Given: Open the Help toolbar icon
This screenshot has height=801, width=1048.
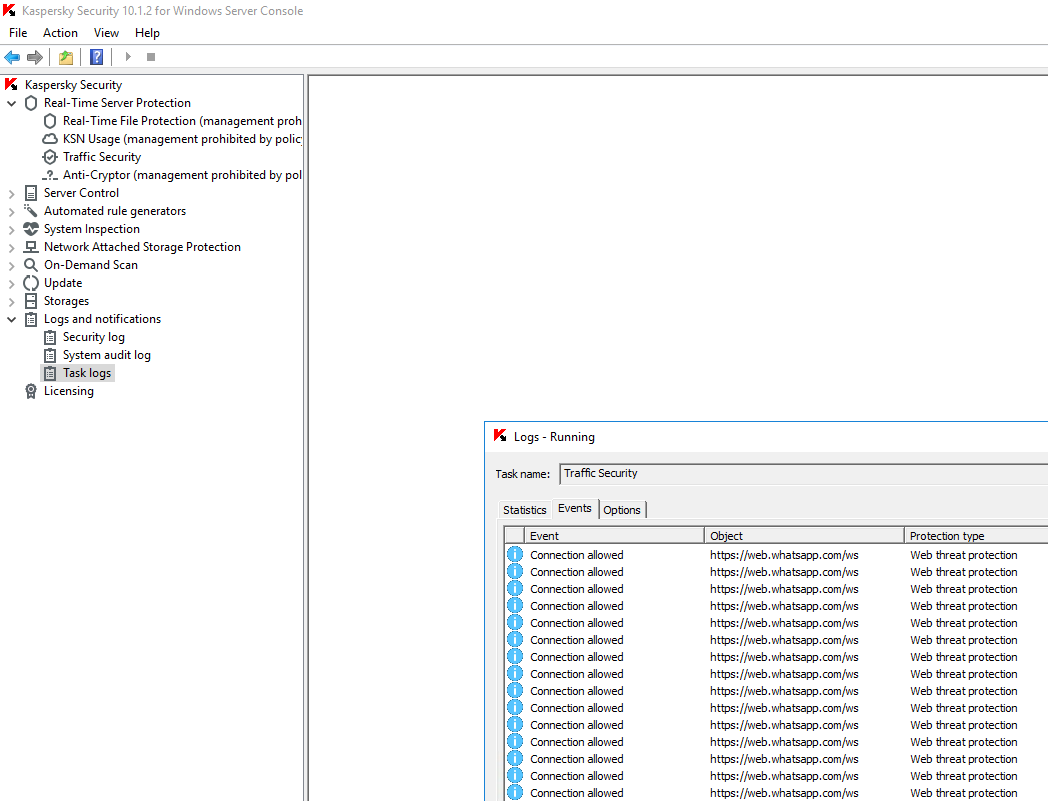Looking at the screenshot, I should click(x=97, y=58).
